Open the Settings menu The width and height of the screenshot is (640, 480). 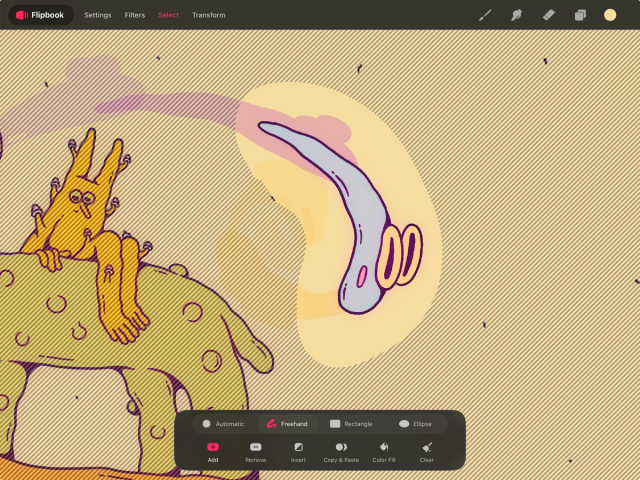point(98,15)
